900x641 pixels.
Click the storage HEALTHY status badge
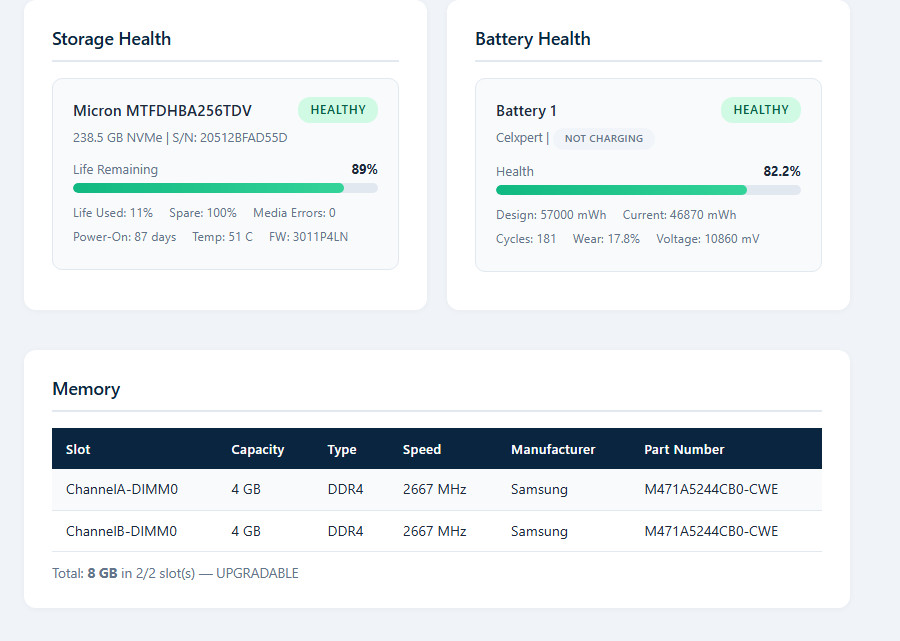click(x=338, y=110)
